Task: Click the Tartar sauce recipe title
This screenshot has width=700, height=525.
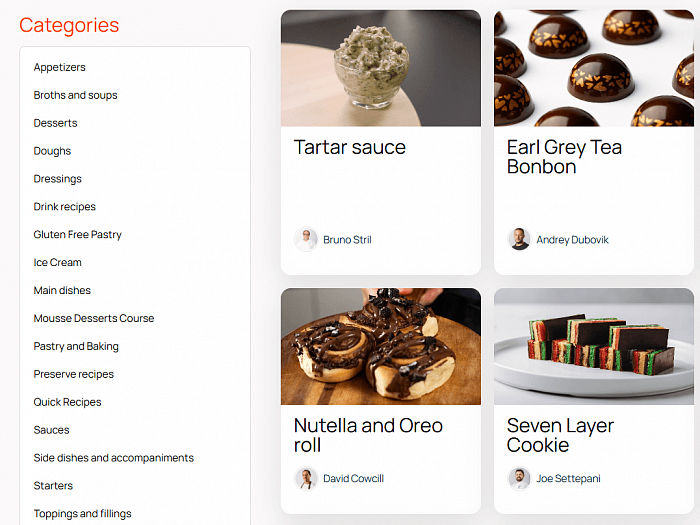Action: (350, 147)
